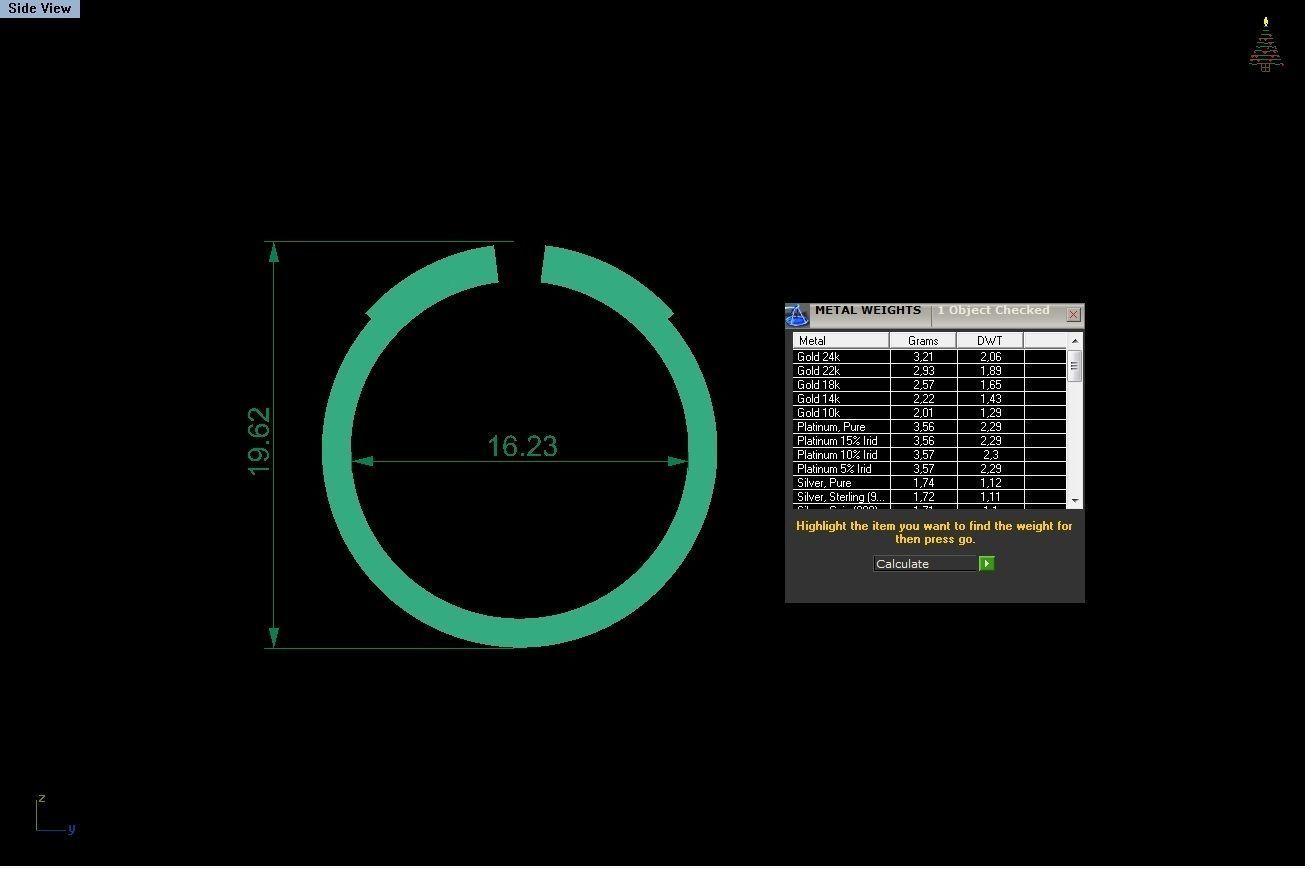
Task: Close the Metal Weights panel
Action: point(1073,315)
